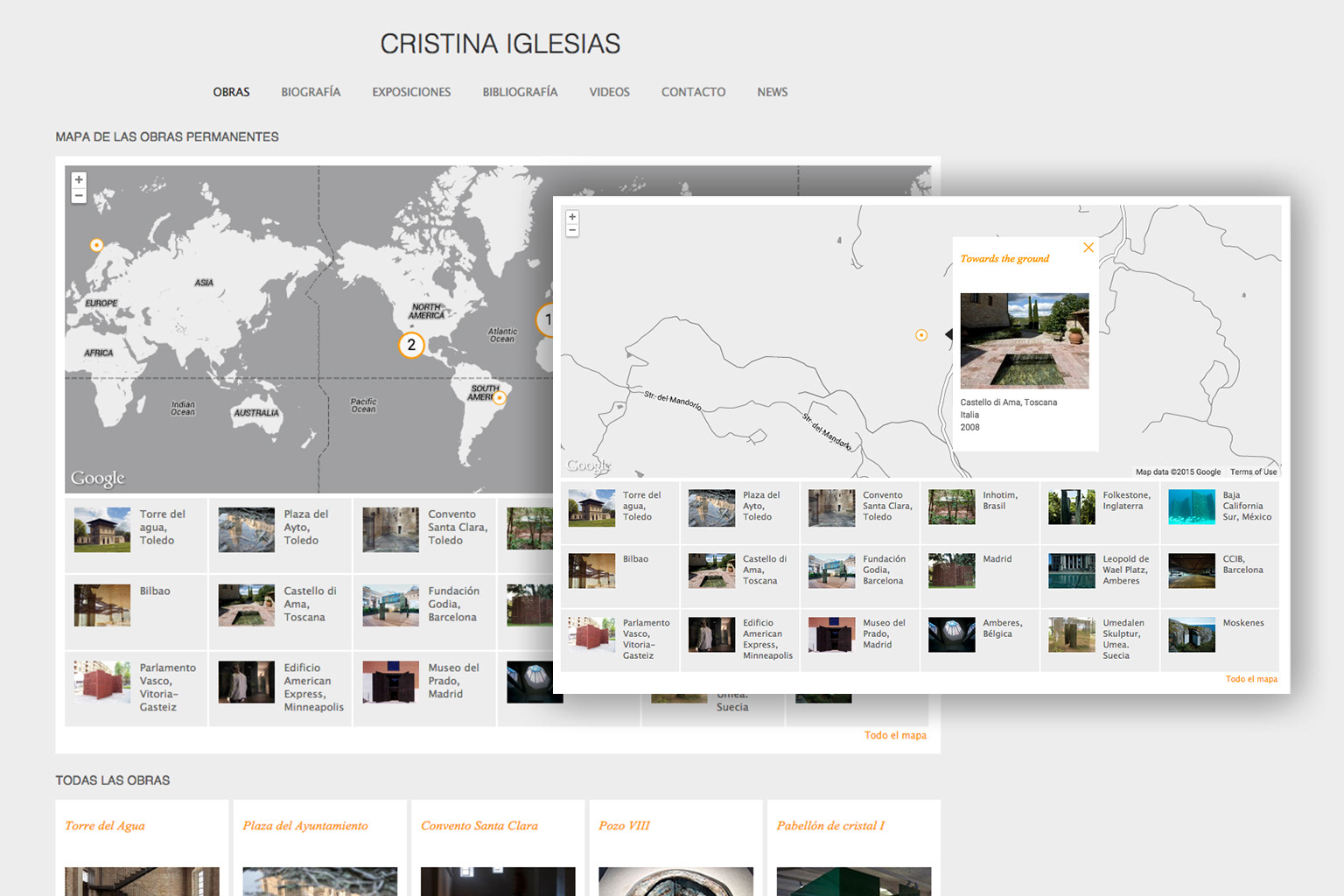Click the orange marker on detail map

coord(921,335)
